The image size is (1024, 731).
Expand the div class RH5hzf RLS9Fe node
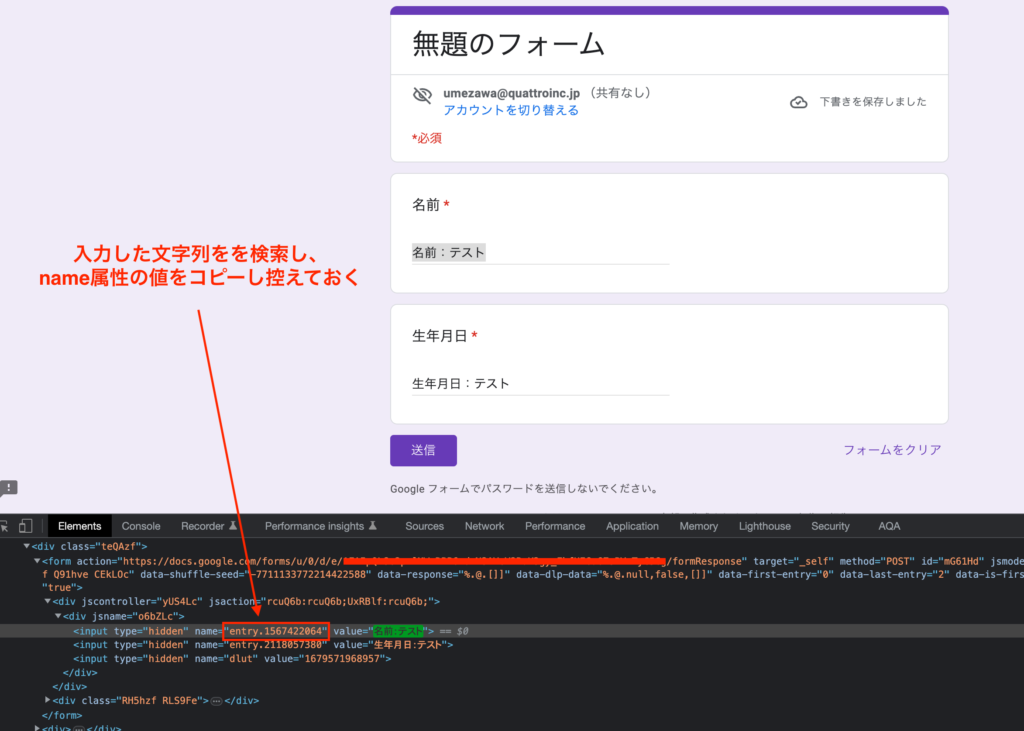point(48,700)
